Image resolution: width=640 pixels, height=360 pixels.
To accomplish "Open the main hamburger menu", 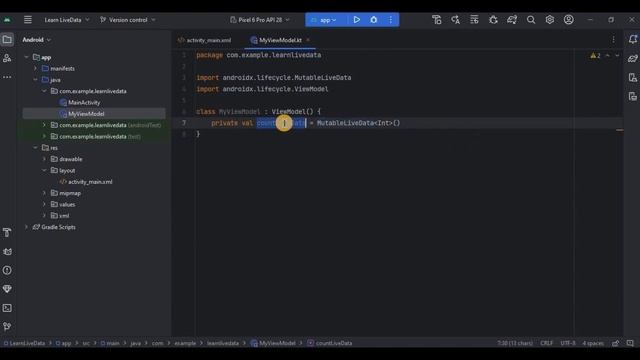I will coord(28,20).
